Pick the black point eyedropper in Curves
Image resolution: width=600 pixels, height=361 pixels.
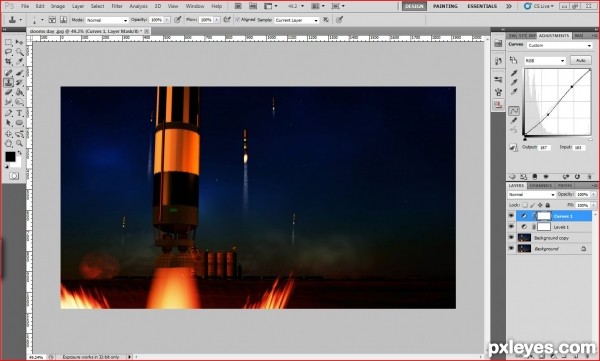click(514, 73)
